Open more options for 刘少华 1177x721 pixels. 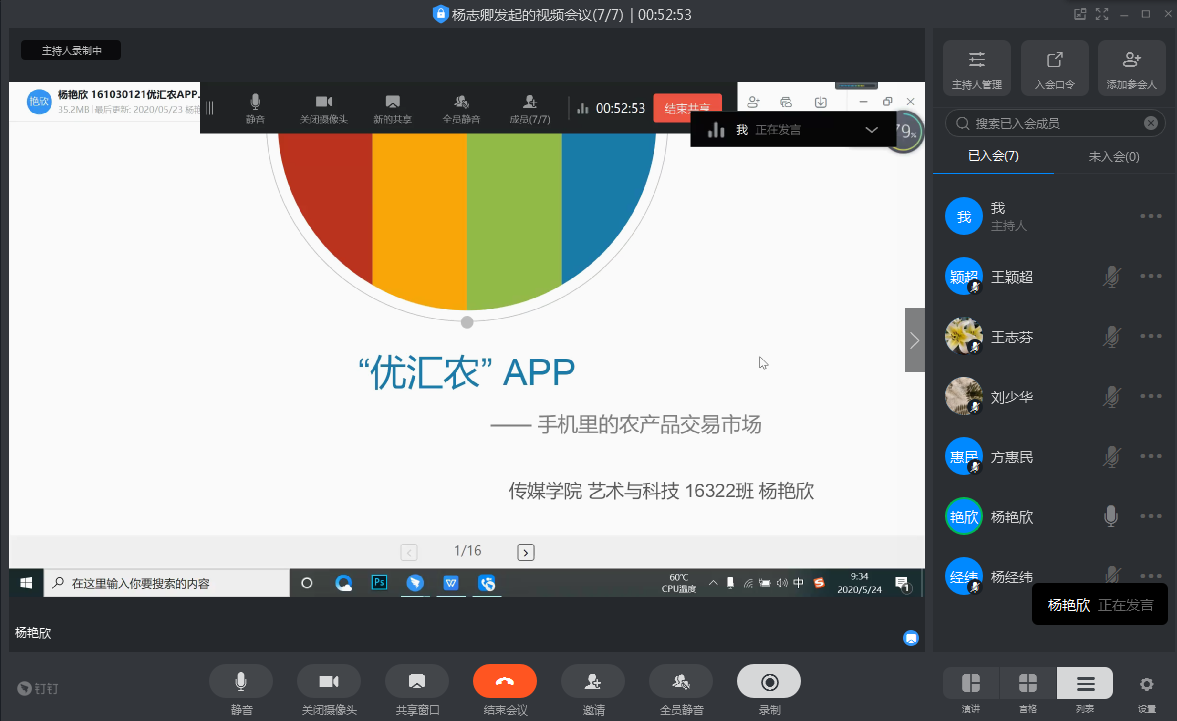(x=1151, y=396)
